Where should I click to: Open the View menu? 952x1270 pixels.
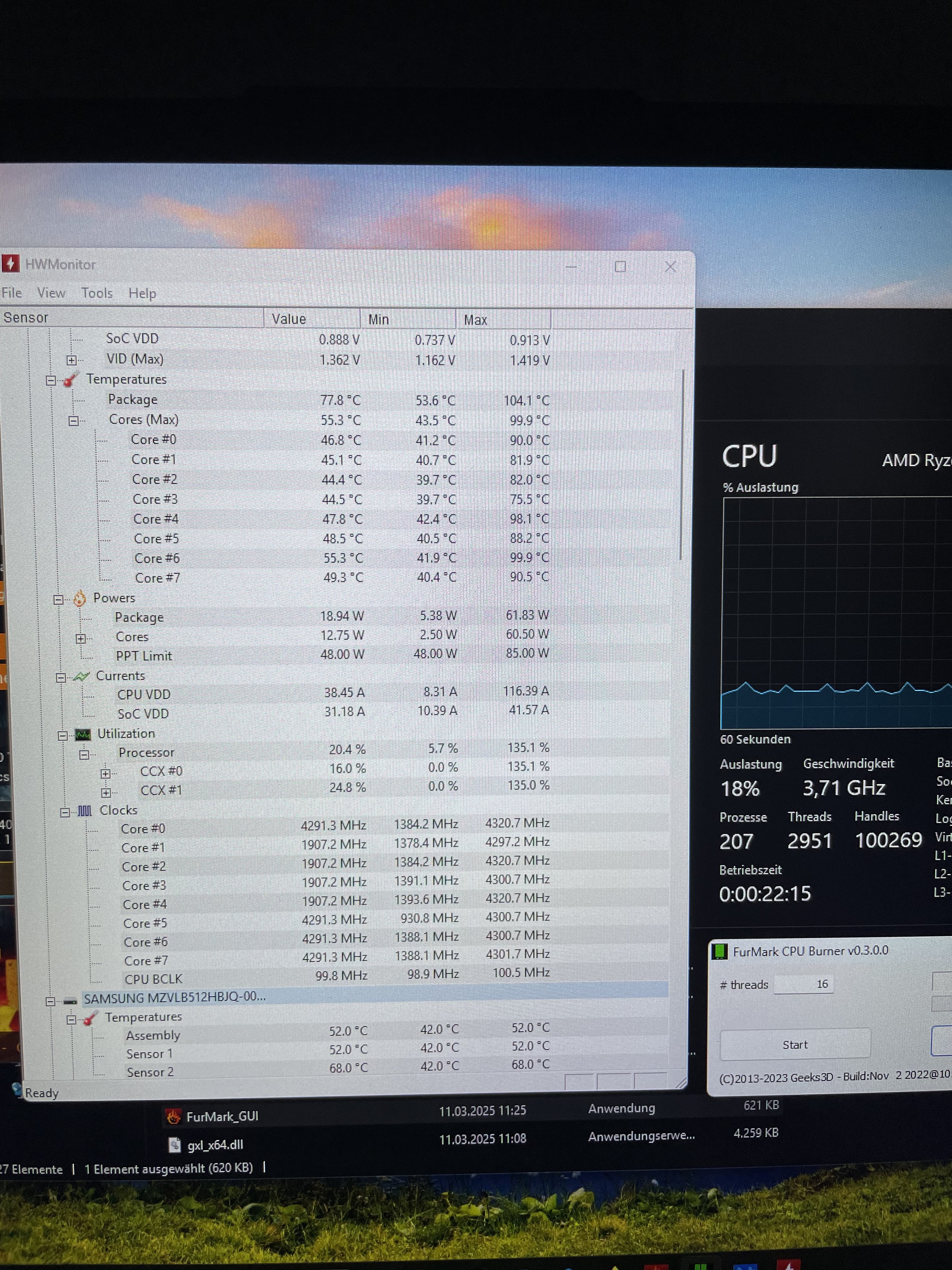tap(51, 293)
